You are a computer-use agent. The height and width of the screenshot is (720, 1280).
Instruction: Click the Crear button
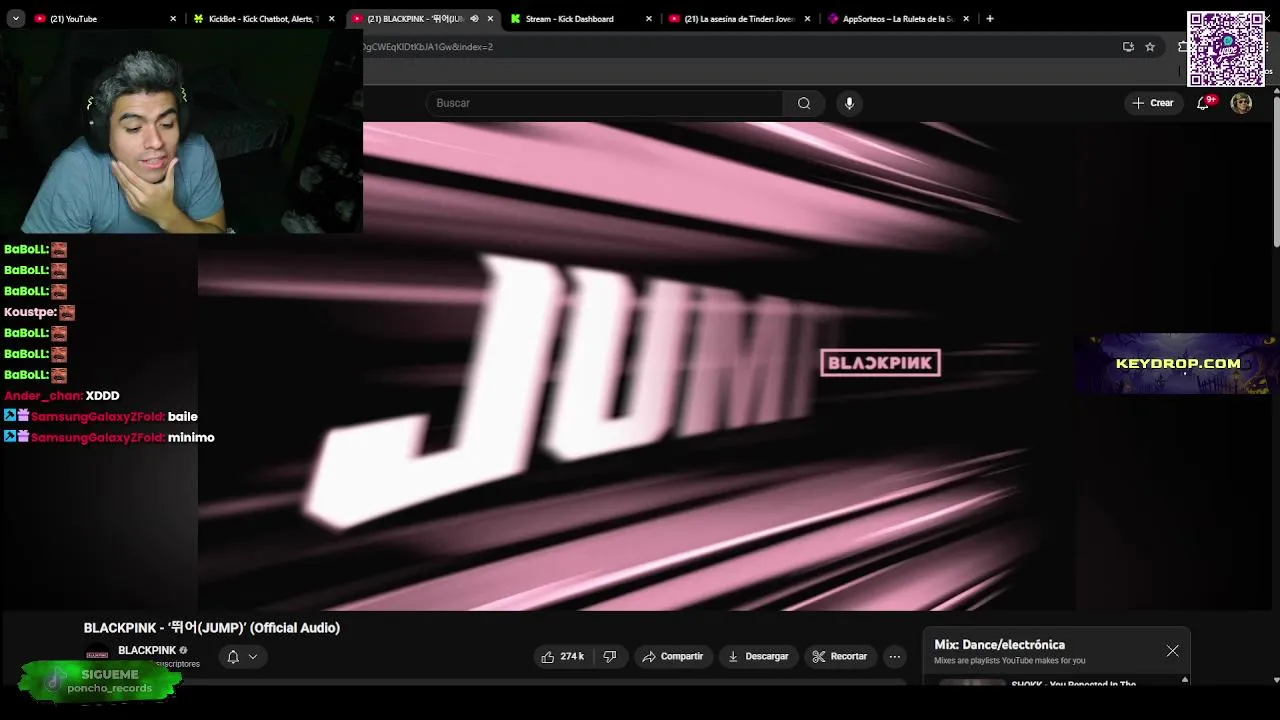[1152, 103]
